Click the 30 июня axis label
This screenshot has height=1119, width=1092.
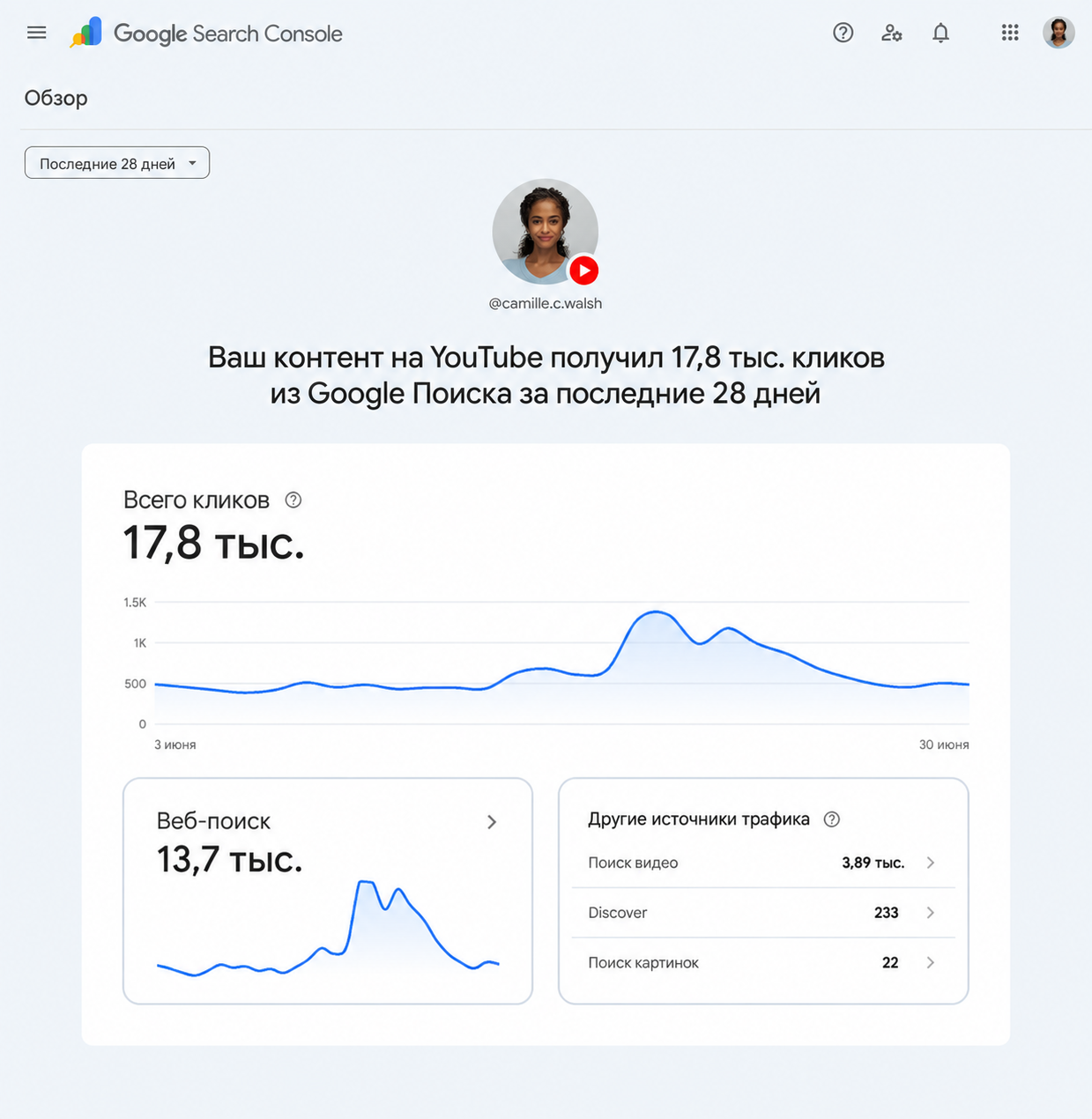(x=944, y=745)
